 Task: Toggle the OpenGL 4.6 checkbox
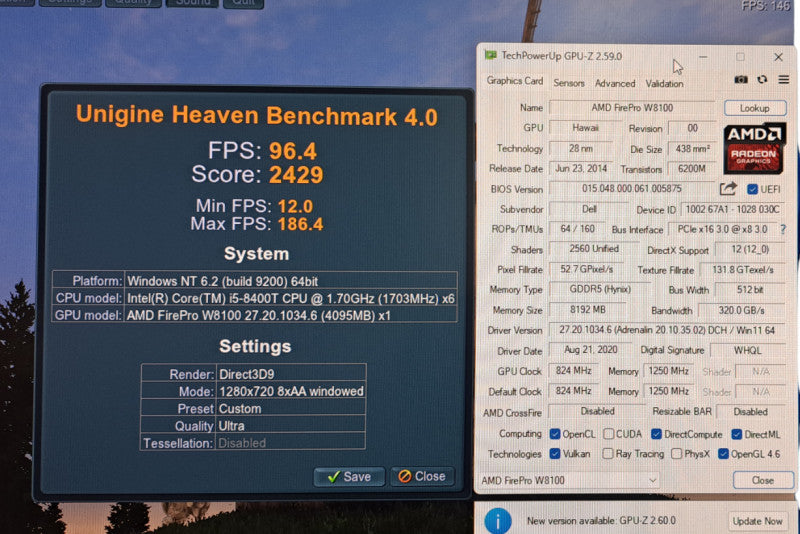[x=723, y=453]
